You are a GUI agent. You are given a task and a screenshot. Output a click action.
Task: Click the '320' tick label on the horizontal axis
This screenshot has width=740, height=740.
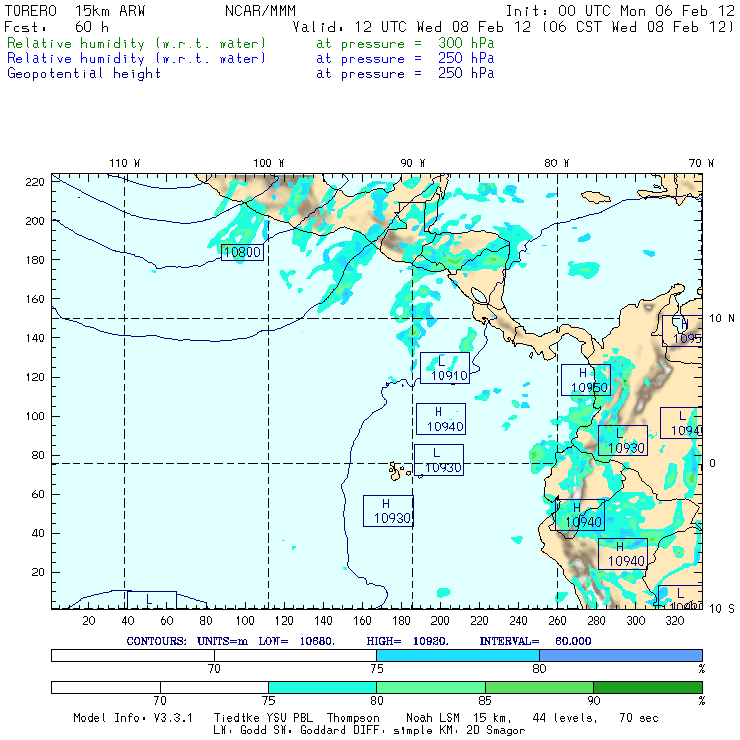coord(674,621)
